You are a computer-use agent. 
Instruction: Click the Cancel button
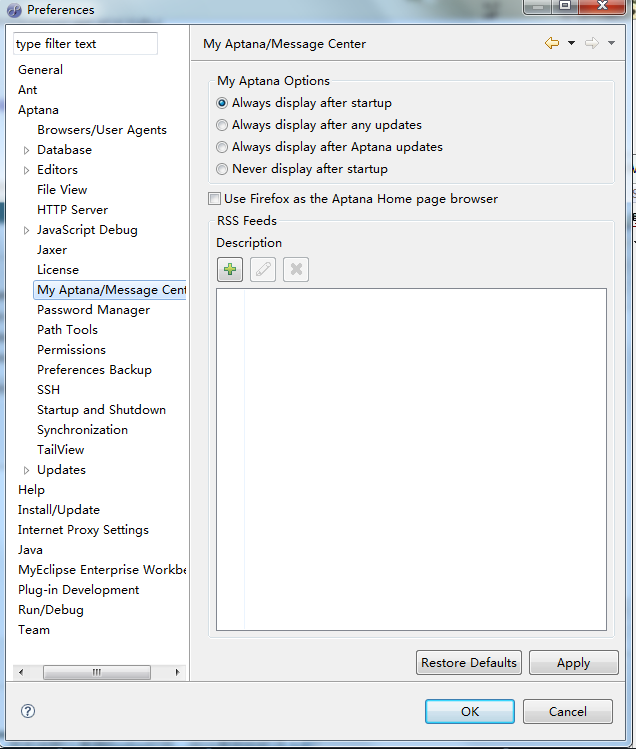[x=568, y=711]
